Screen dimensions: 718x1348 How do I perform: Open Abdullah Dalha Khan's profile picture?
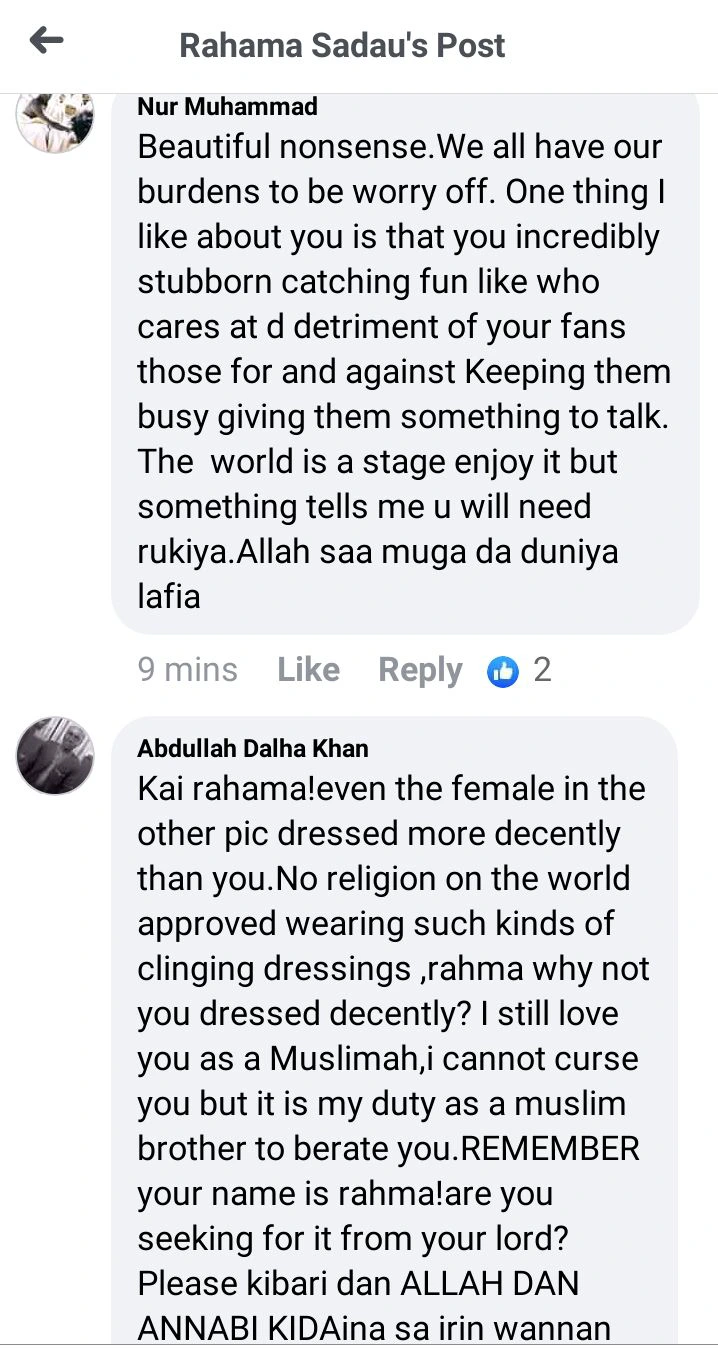tap(55, 755)
